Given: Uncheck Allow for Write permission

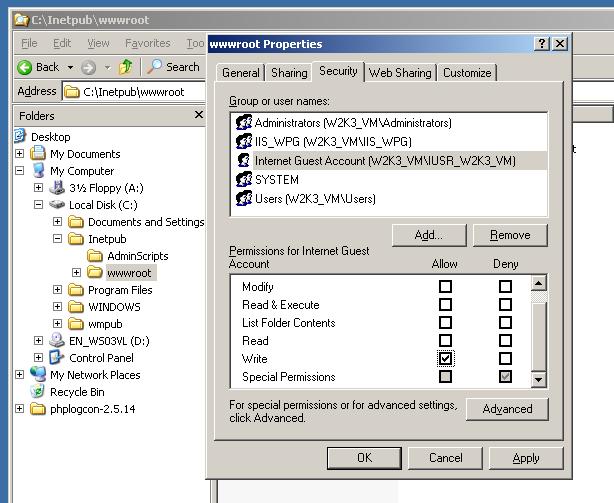Looking at the screenshot, I should (x=445, y=359).
